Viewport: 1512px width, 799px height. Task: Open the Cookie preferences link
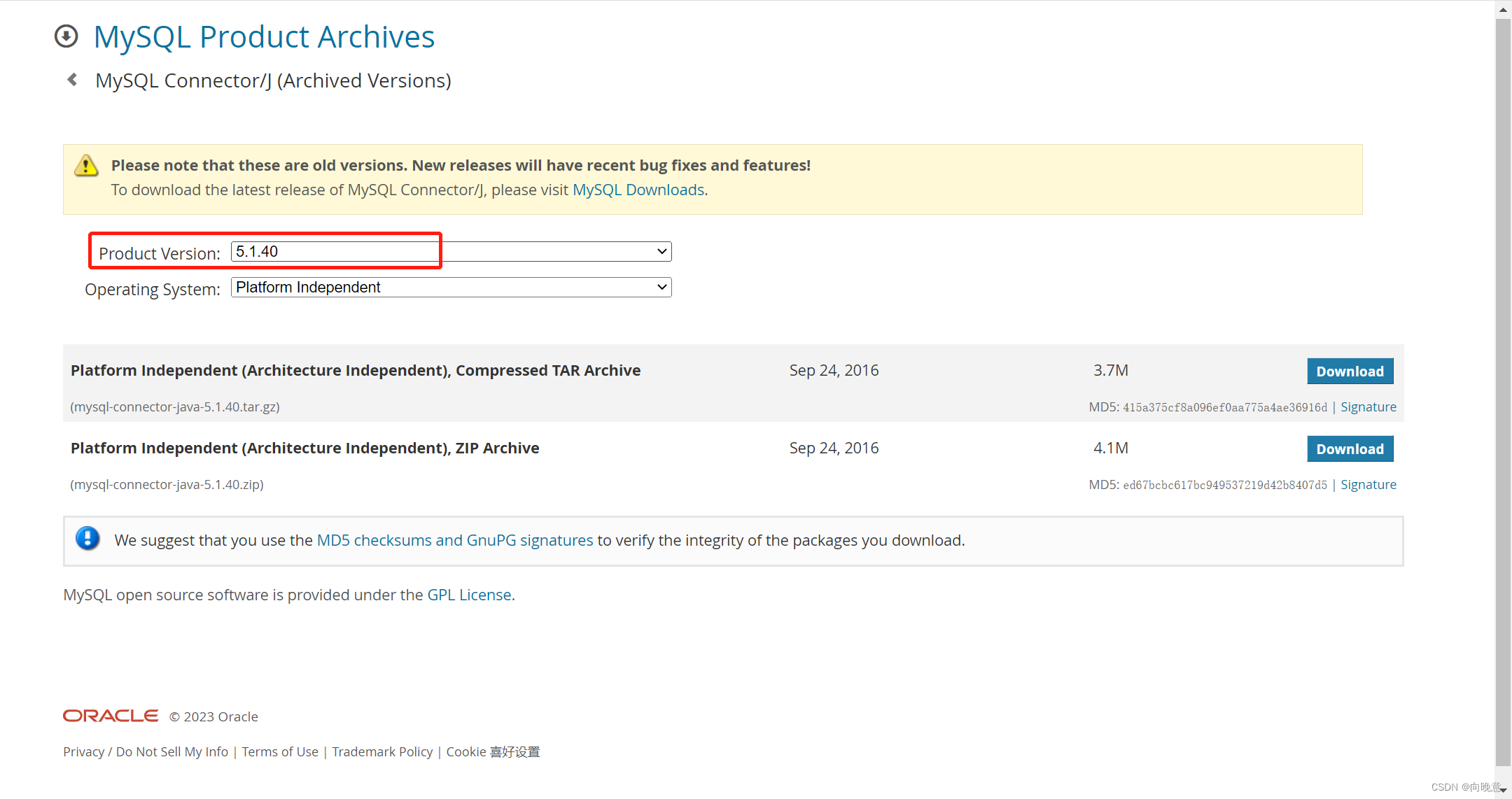[493, 751]
